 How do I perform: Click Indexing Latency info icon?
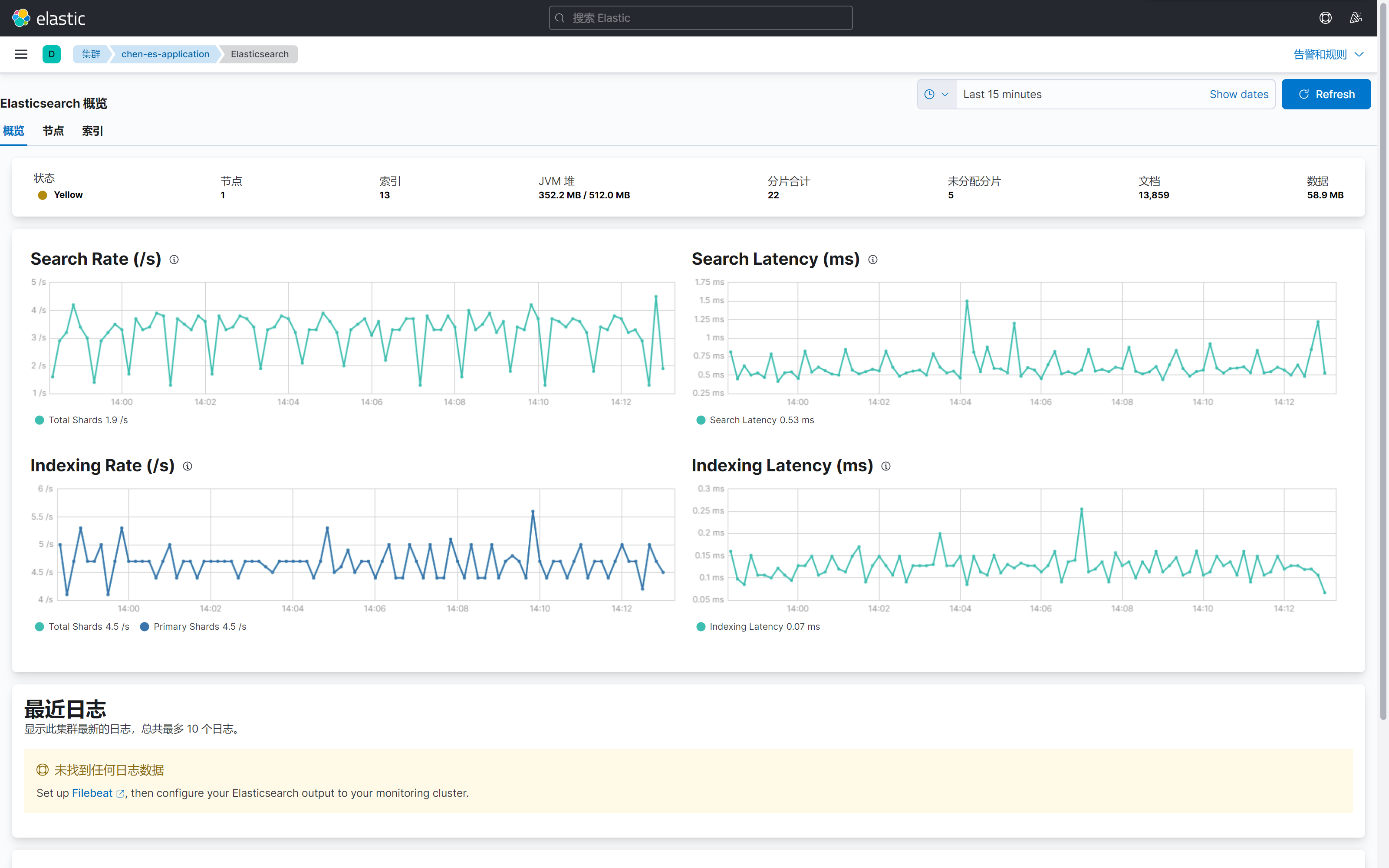(x=885, y=466)
